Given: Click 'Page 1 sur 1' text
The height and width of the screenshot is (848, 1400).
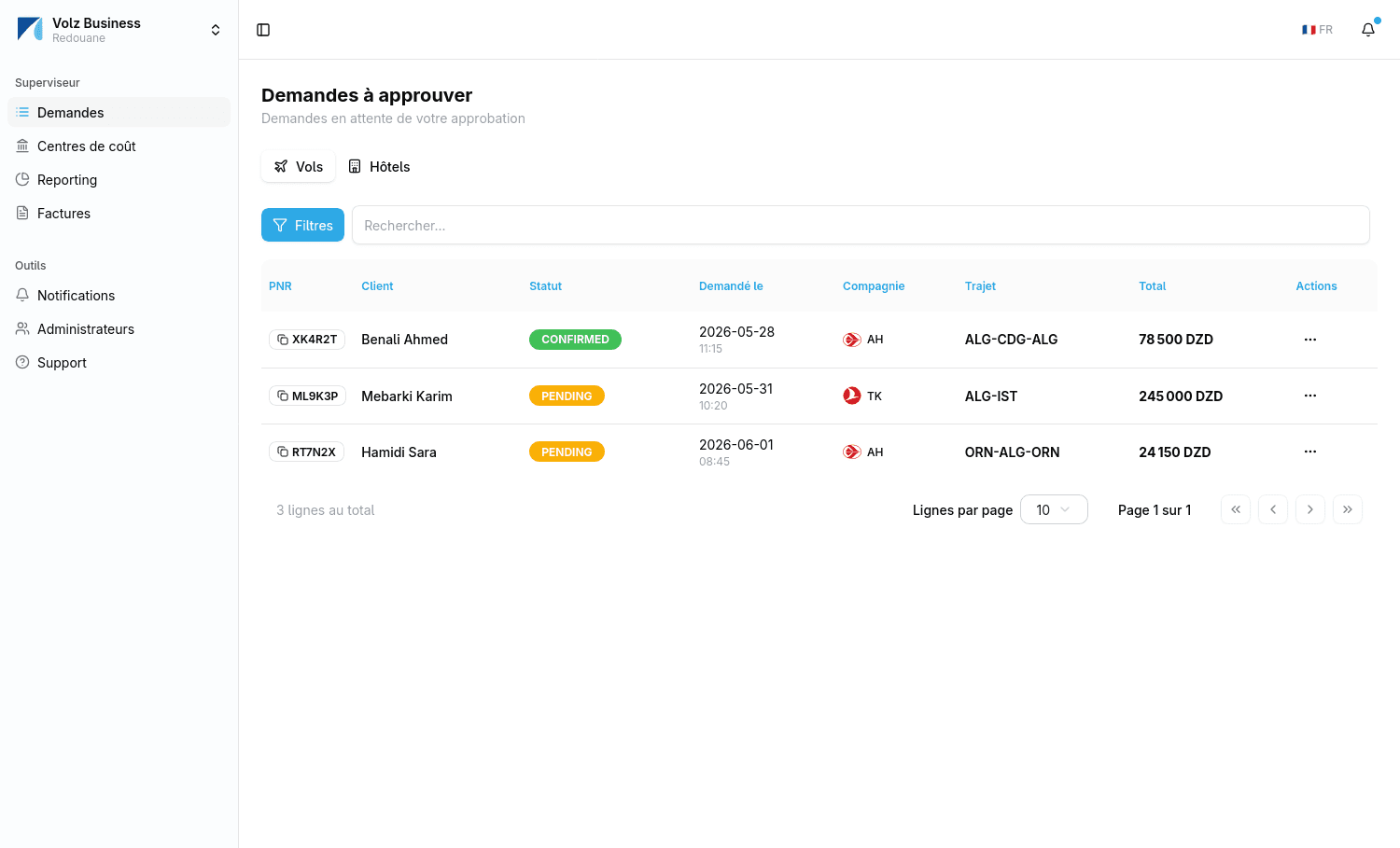Looking at the screenshot, I should [1155, 510].
